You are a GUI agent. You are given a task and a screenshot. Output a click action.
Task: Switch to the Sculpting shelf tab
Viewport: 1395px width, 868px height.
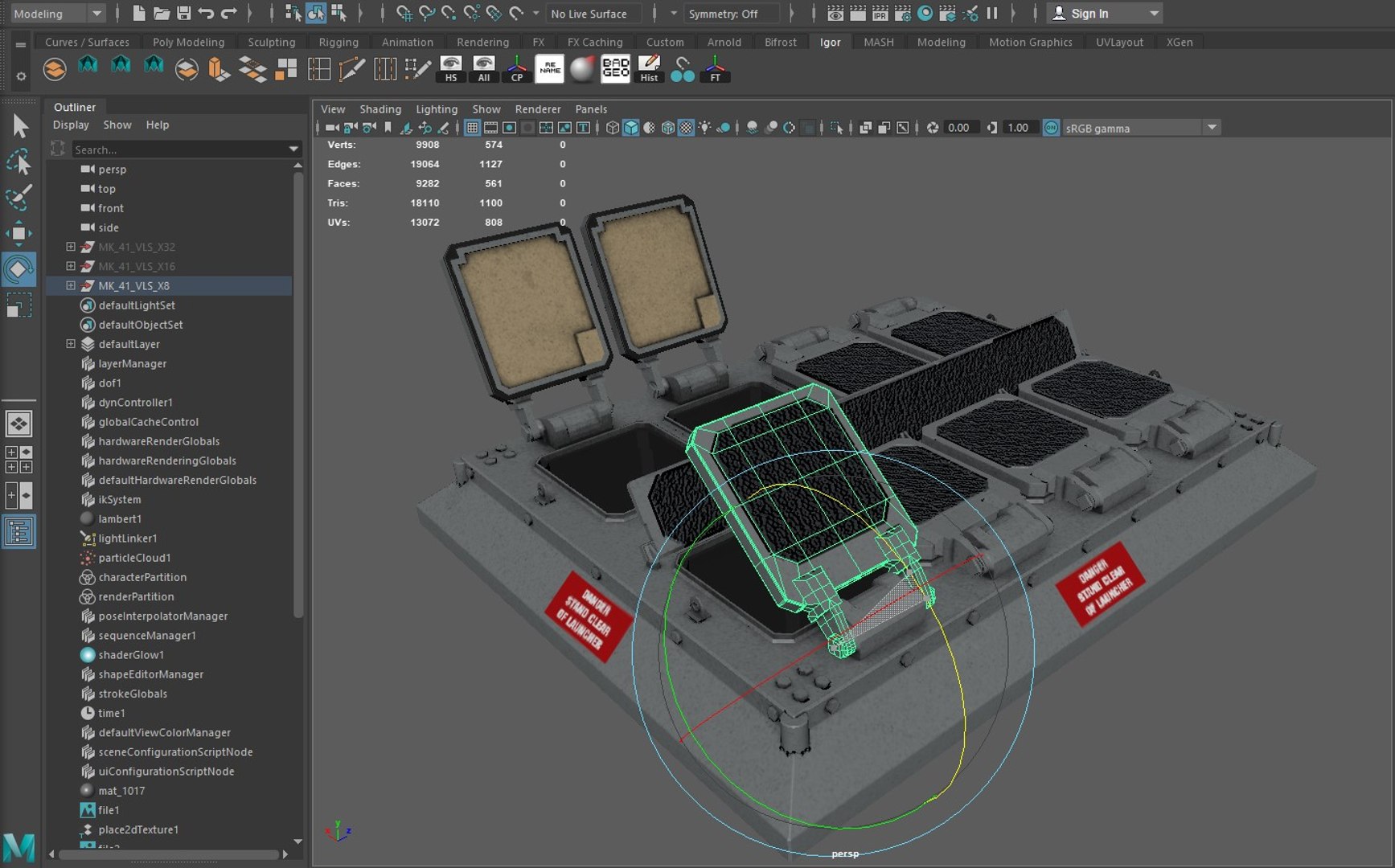[272, 42]
